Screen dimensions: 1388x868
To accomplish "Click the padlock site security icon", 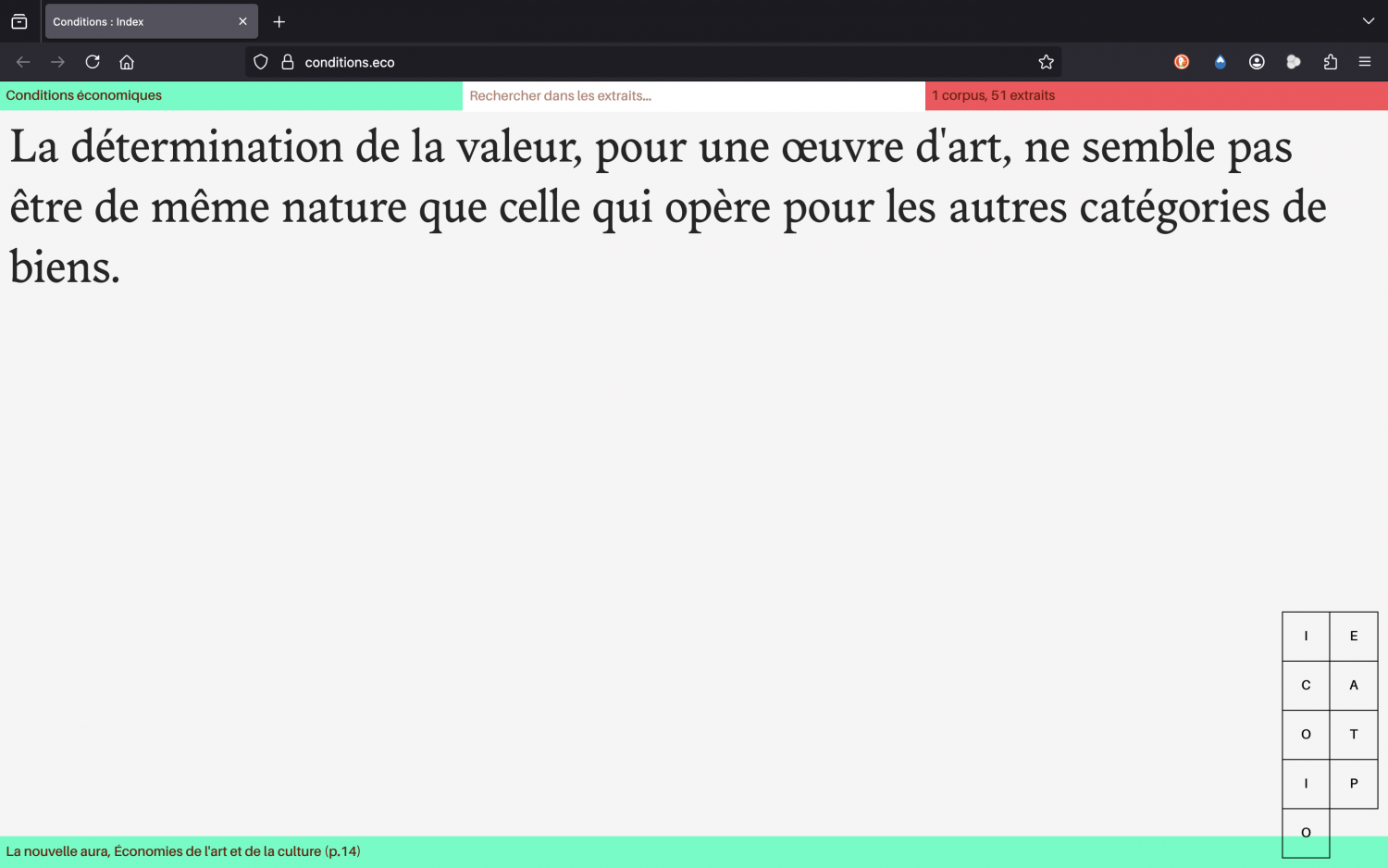I will [x=288, y=62].
